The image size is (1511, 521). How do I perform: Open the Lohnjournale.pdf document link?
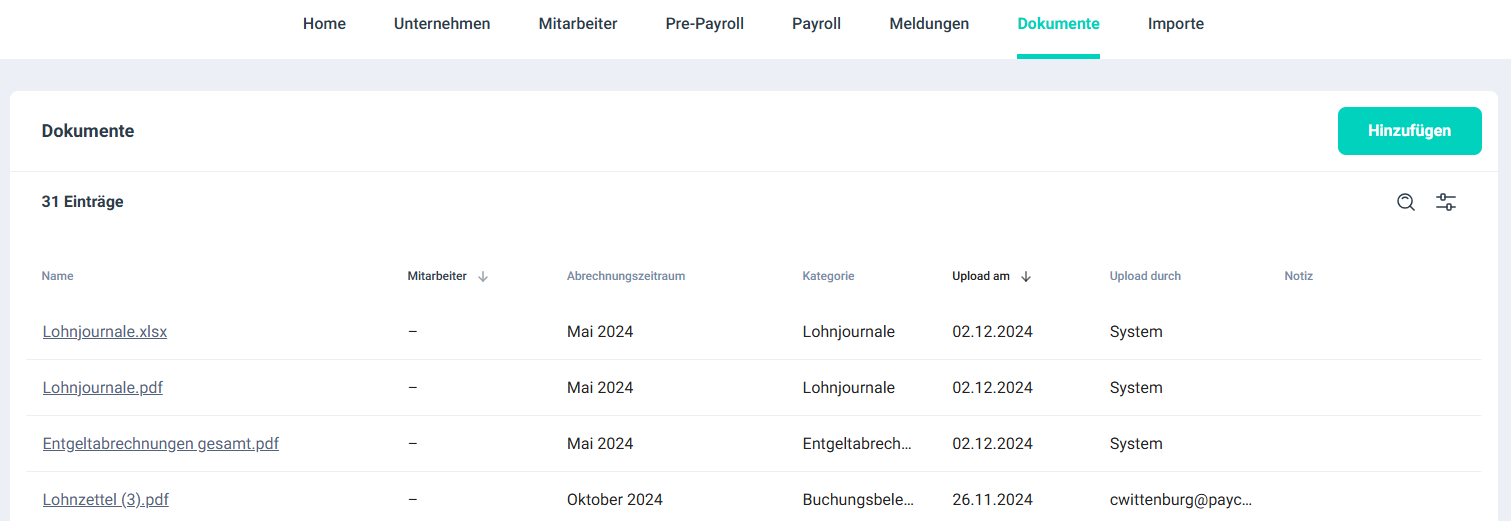[x=103, y=388]
